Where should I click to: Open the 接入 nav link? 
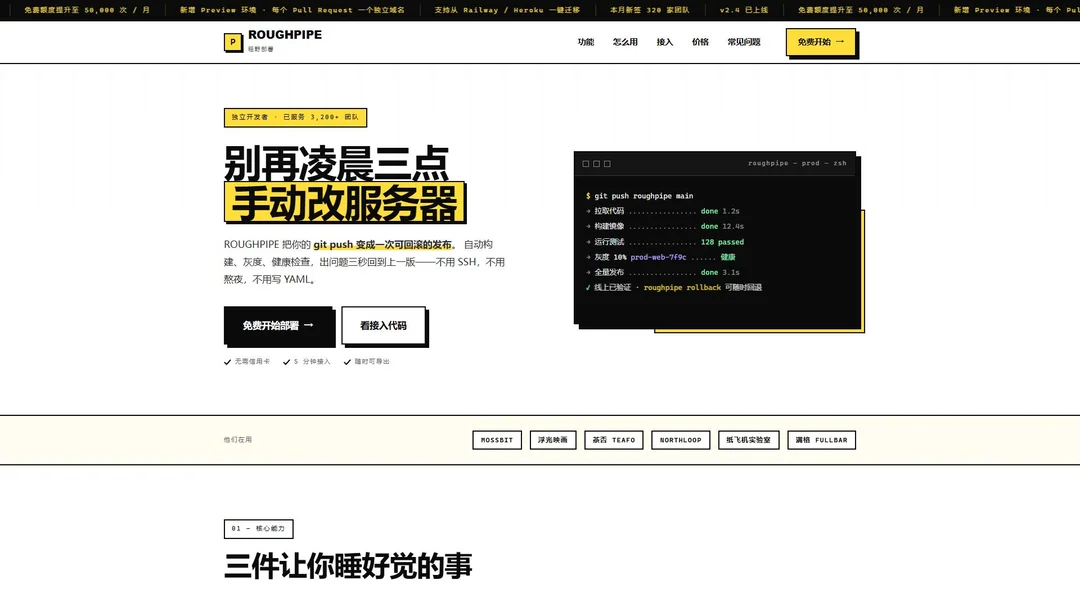click(x=665, y=42)
